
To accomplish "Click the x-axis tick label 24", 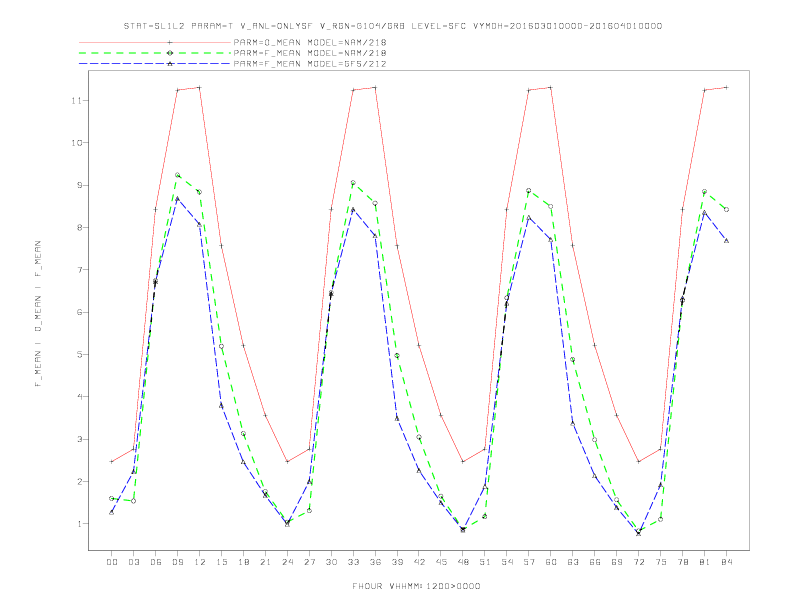I will pyautogui.click(x=287, y=562).
